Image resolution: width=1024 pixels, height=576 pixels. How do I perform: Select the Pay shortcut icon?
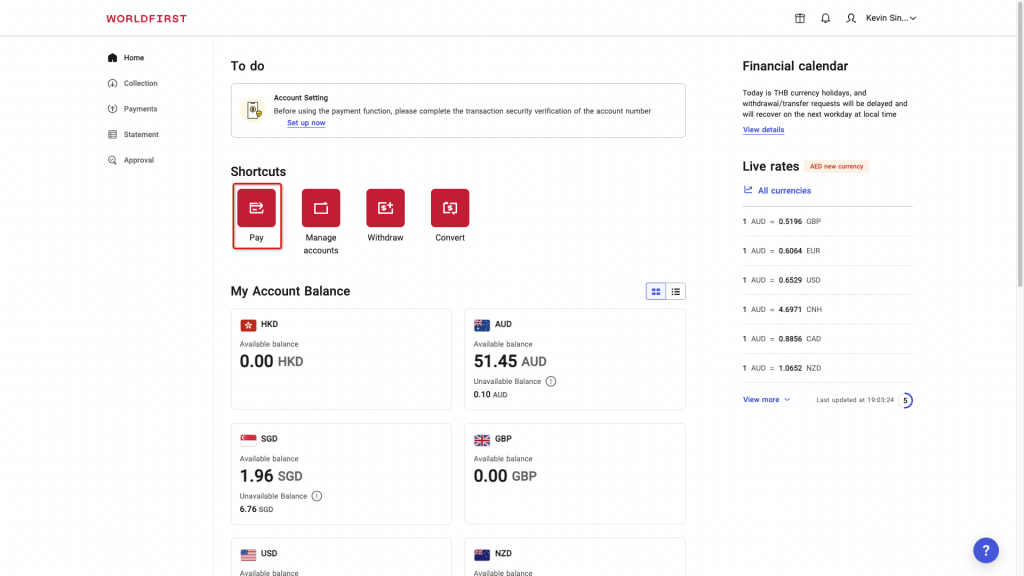[x=257, y=207]
